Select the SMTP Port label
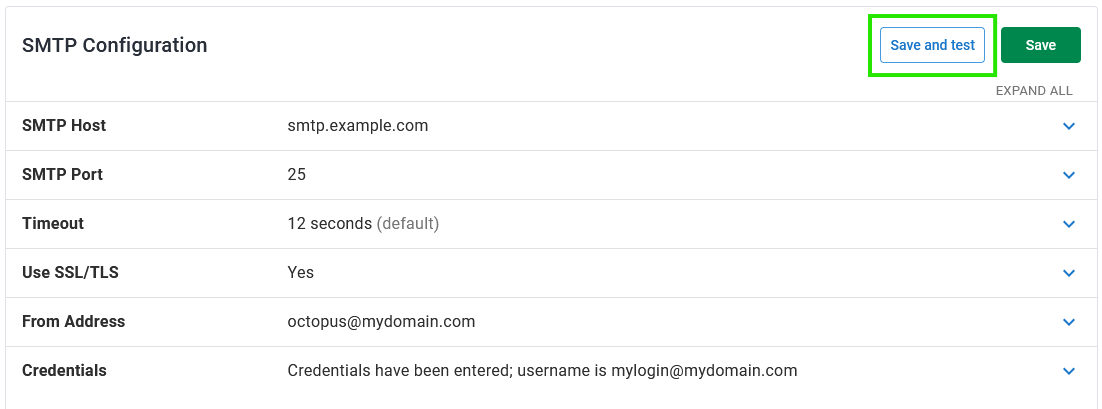The height and width of the screenshot is (409, 1102). point(63,174)
